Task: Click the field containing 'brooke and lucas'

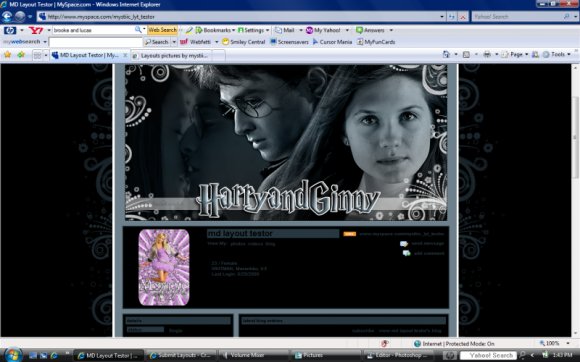Action: [93, 30]
